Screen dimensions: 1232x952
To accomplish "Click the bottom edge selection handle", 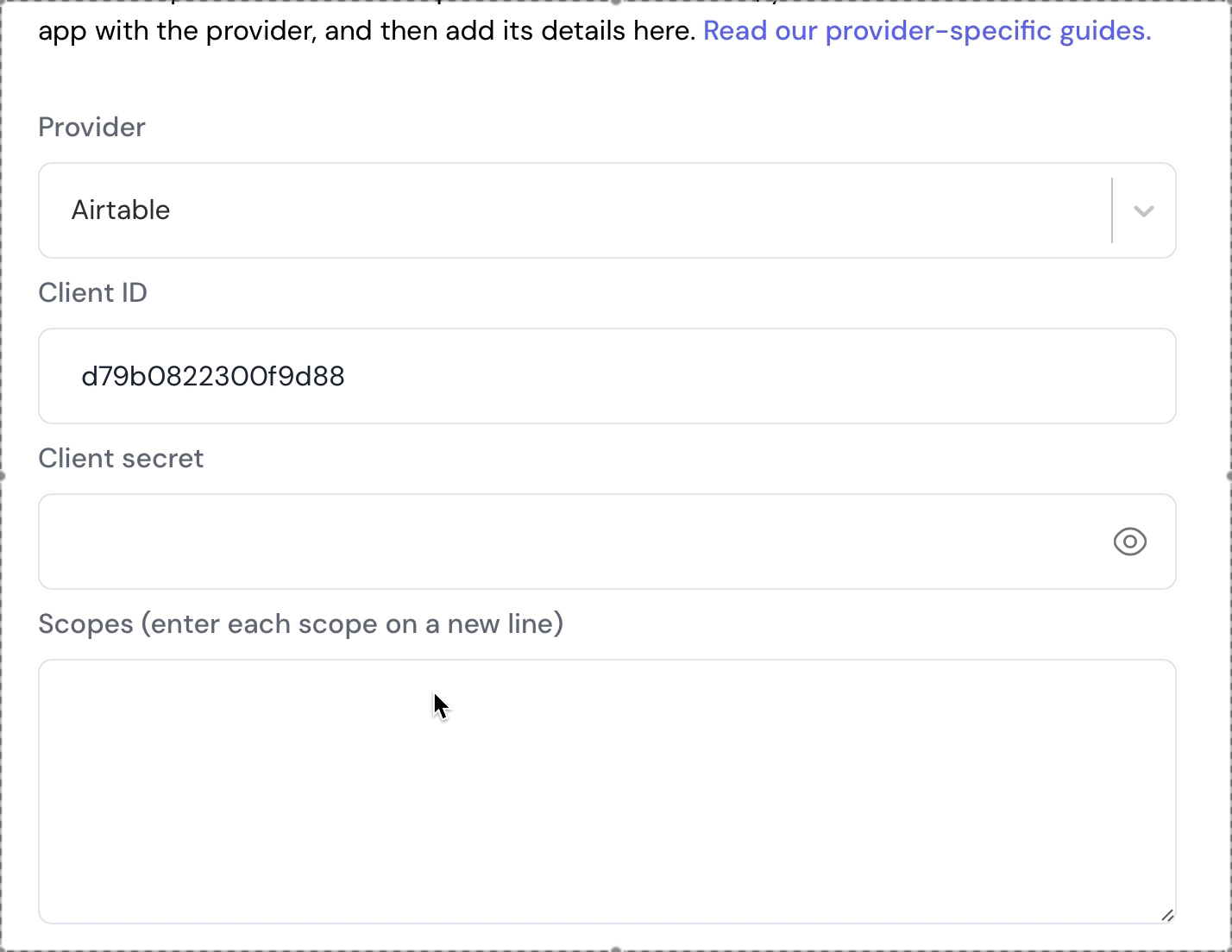I will (616, 949).
